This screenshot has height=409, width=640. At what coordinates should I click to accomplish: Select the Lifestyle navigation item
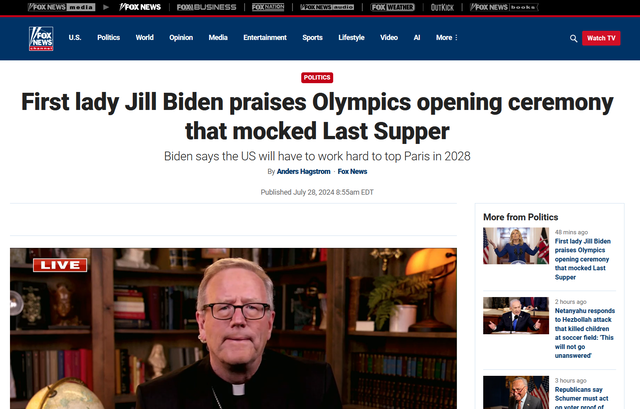(x=351, y=38)
